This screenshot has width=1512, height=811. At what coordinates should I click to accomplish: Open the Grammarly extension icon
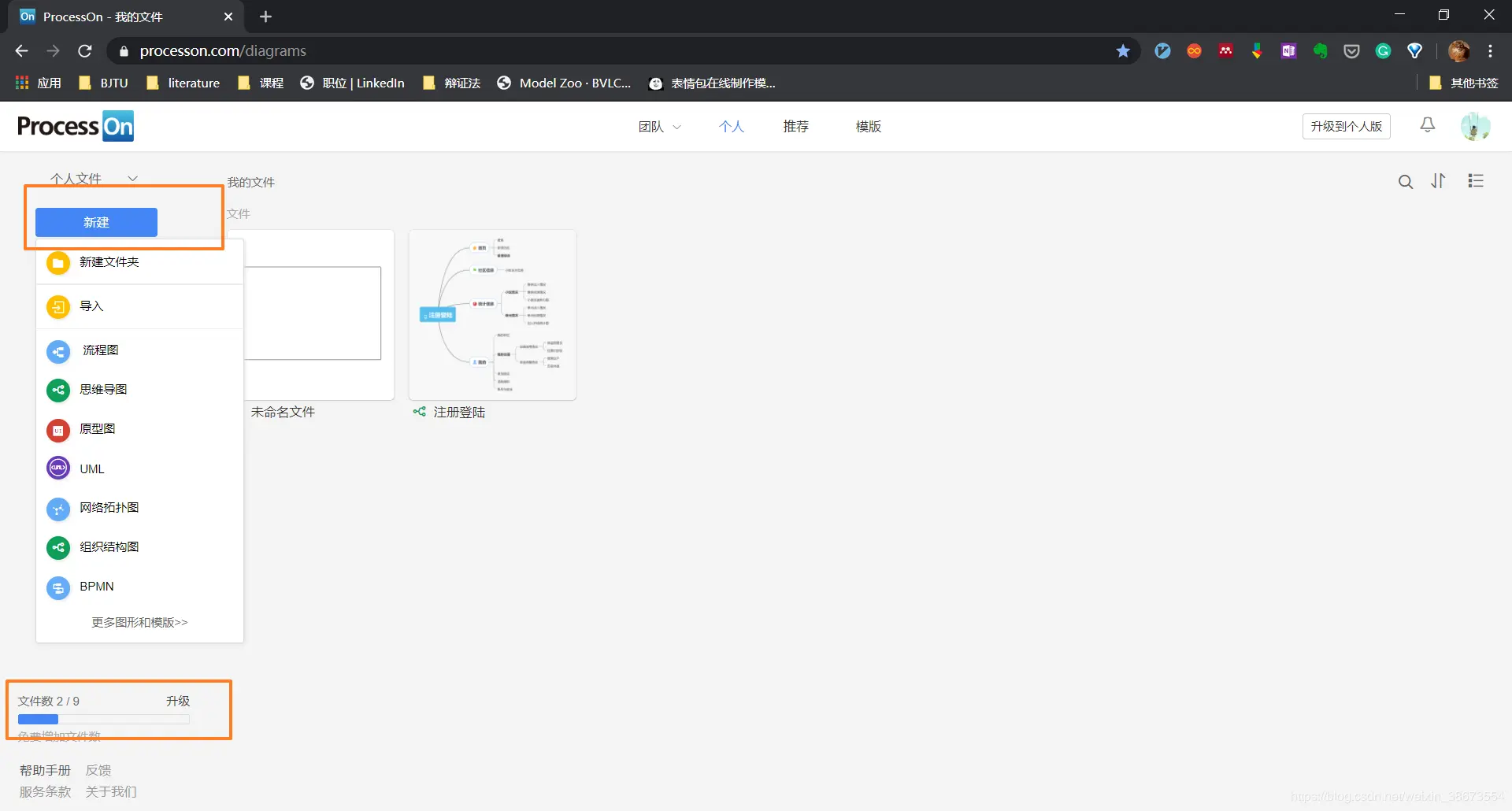1383,51
